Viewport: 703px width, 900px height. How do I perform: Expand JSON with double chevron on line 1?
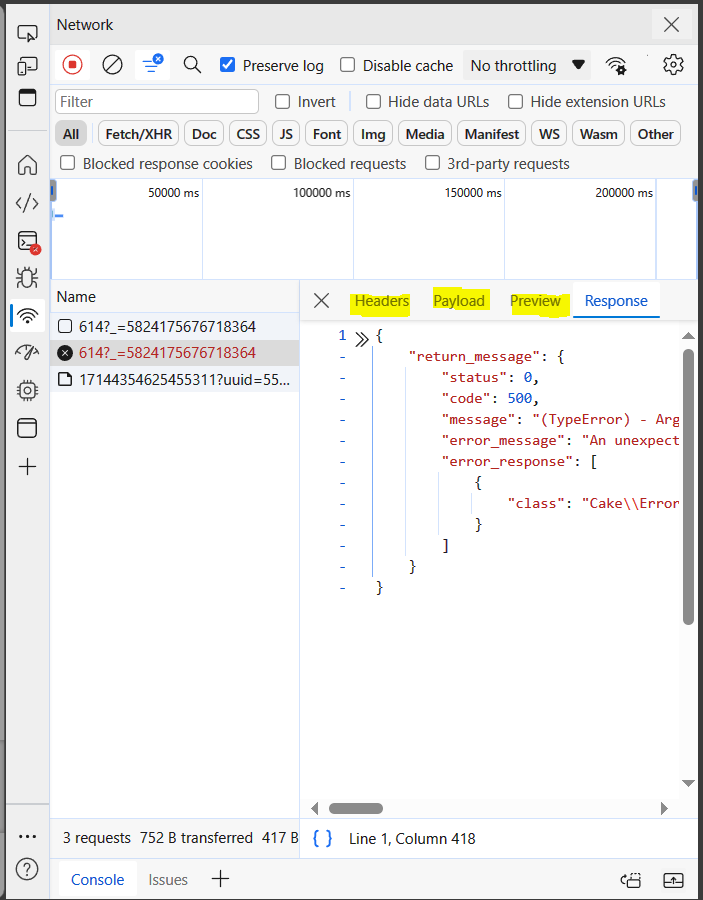tap(361, 339)
